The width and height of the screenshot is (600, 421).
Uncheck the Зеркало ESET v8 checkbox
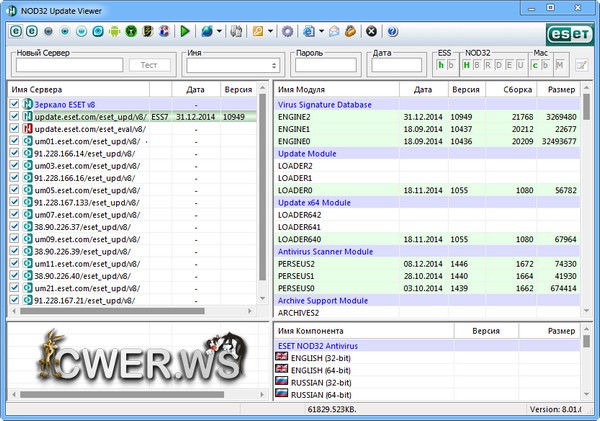(14, 103)
